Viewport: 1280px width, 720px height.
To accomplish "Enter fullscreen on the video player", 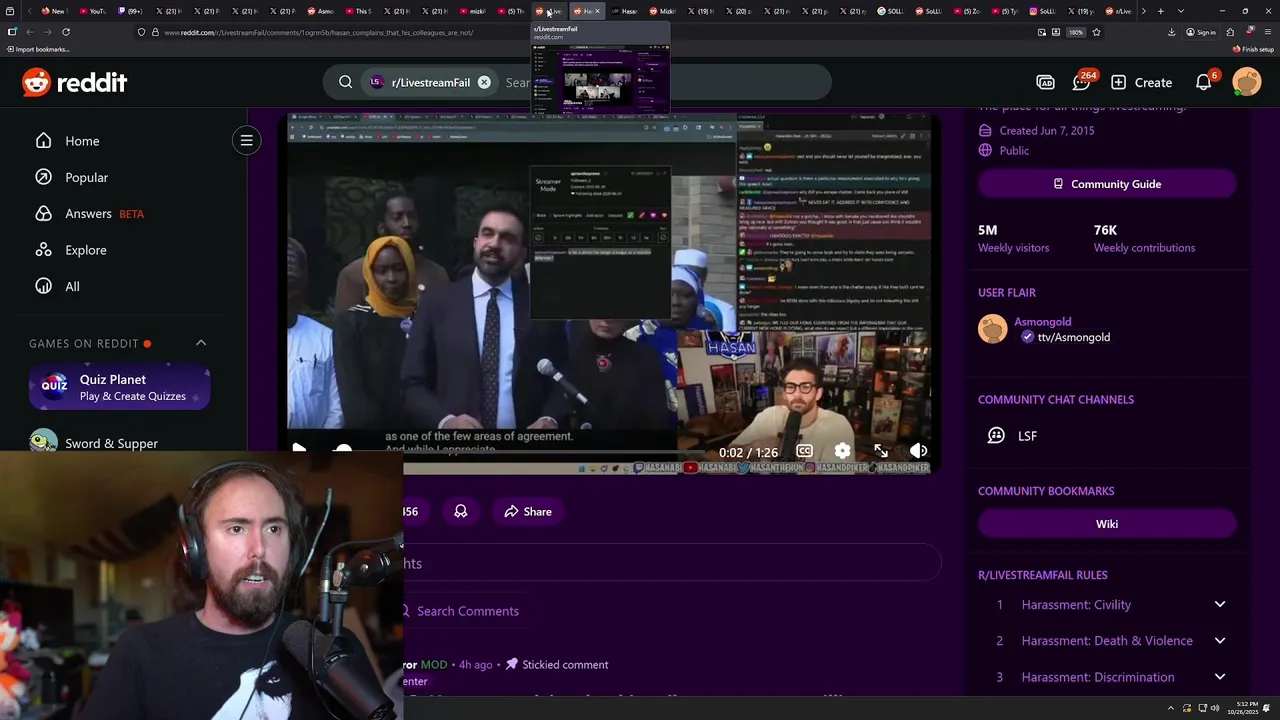I will 880,451.
